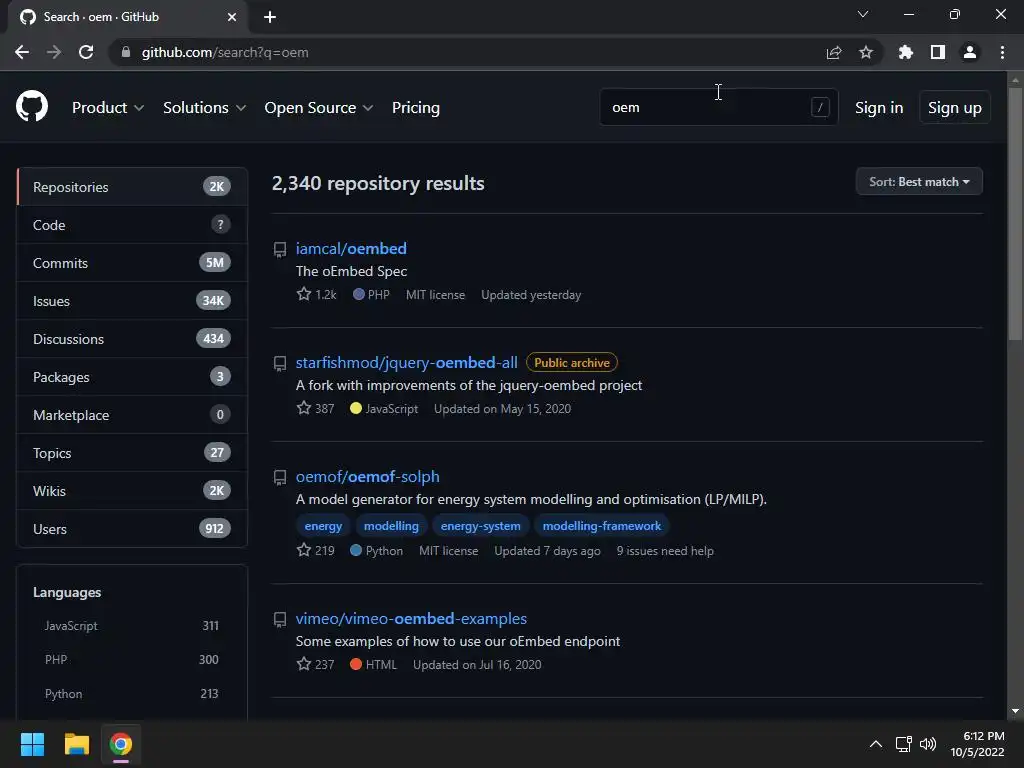This screenshot has width=1024, height=768.
Task: Click the Sign up button
Action: pyautogui.click(x=954, y=108)
